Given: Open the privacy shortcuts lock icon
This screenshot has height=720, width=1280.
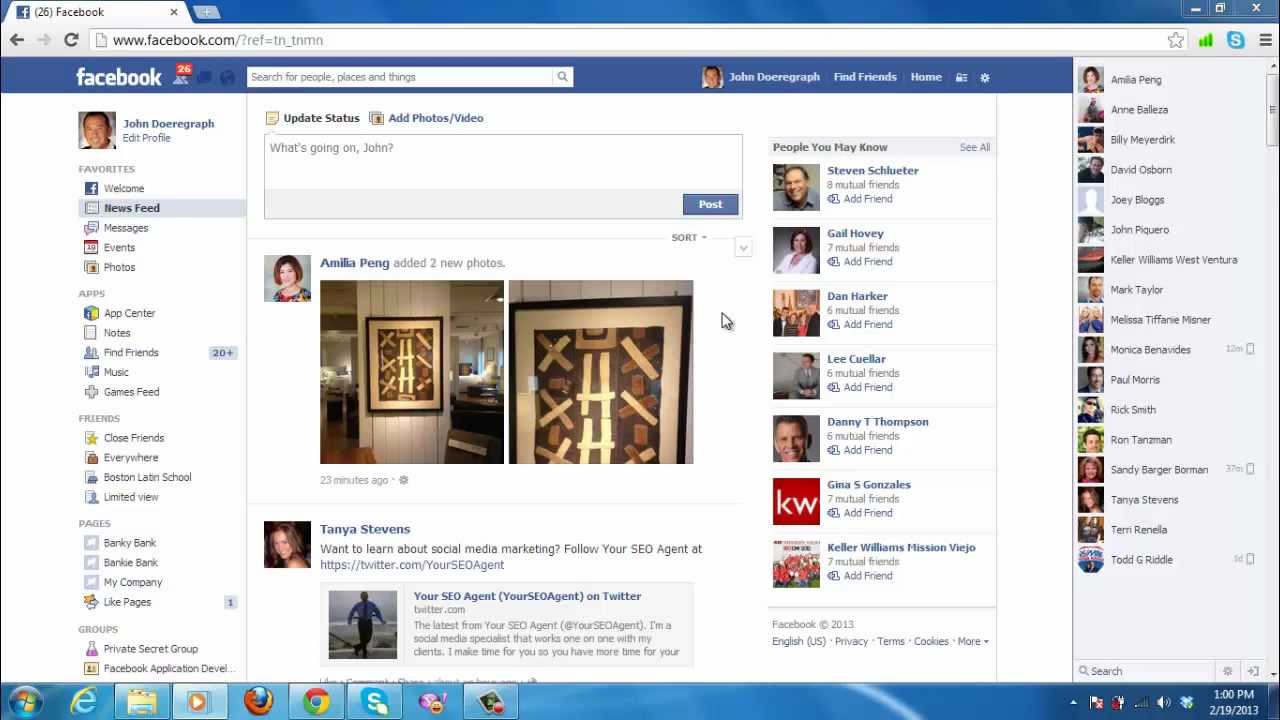Looking at the screenshot, I should [961, 77].
